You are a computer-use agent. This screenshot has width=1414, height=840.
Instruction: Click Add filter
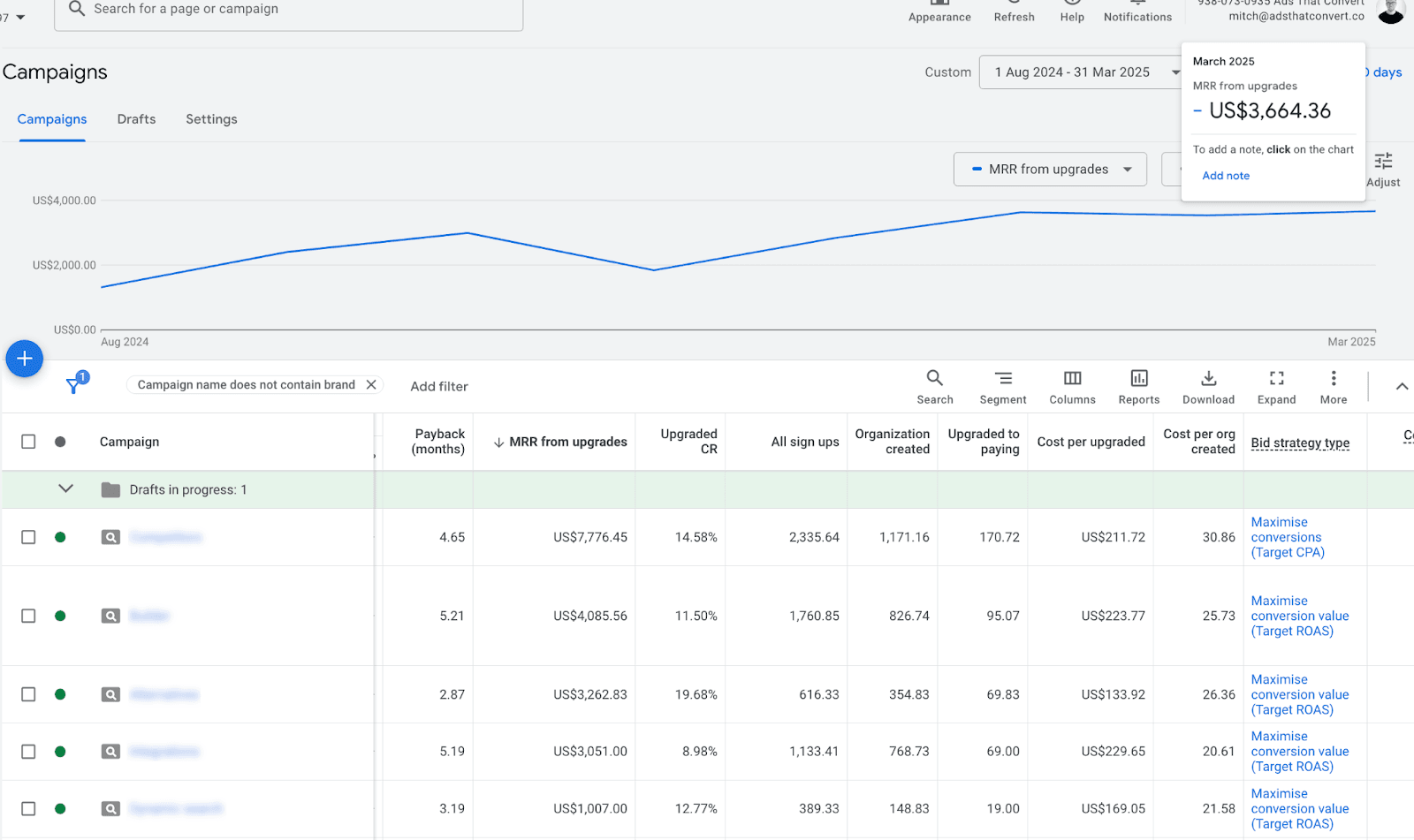438,386
